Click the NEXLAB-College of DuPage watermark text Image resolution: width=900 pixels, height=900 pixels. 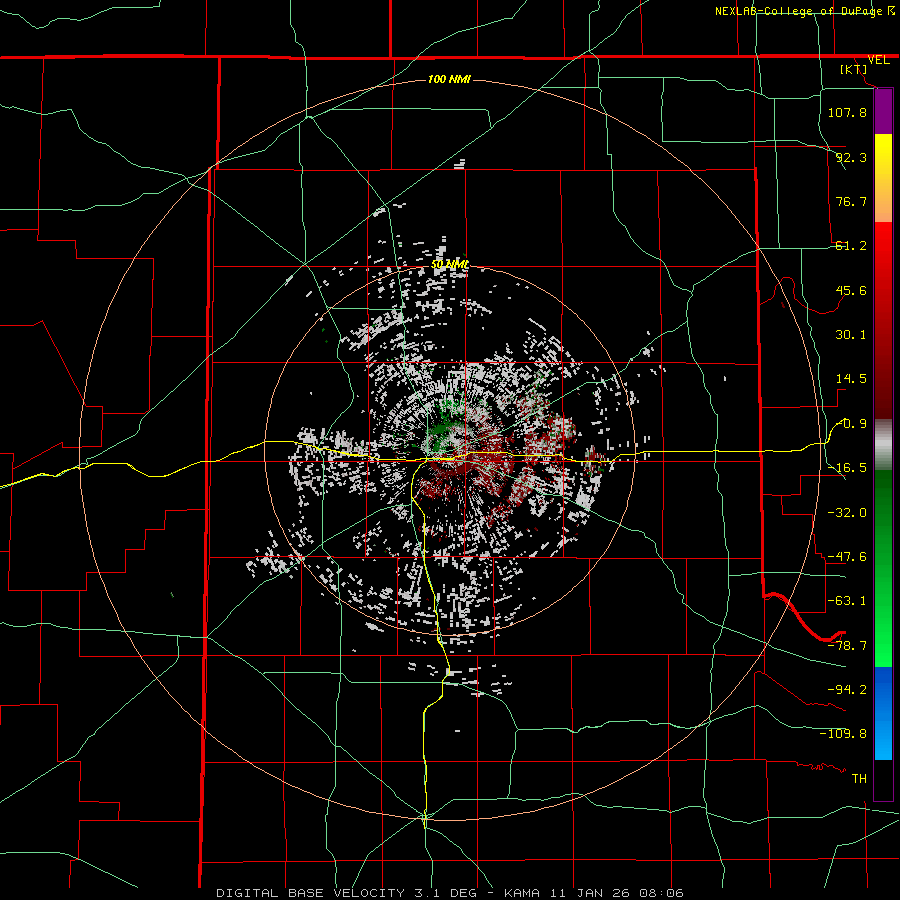[x=805, y=11]
